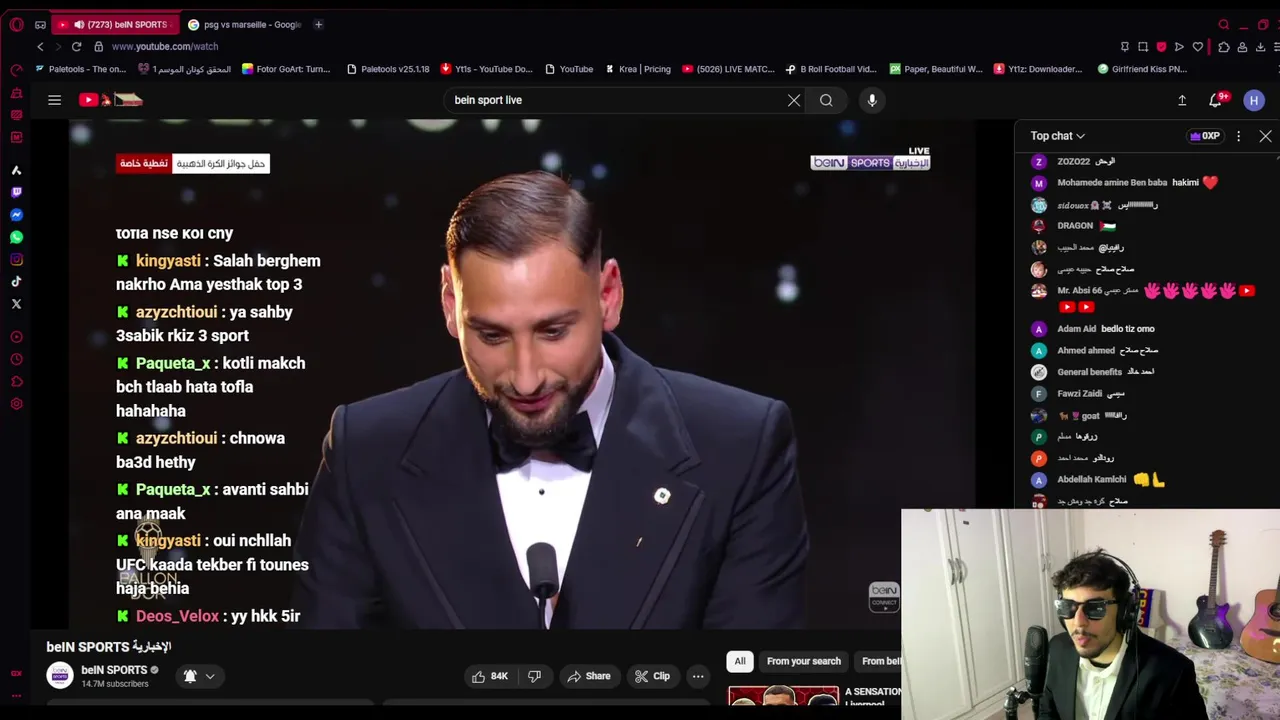Open X (Twitter) from the sidebar

point(16,303)
